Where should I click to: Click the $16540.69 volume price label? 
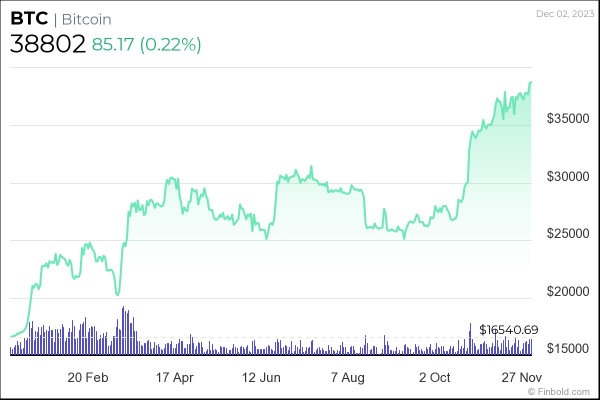pos(509,329)
